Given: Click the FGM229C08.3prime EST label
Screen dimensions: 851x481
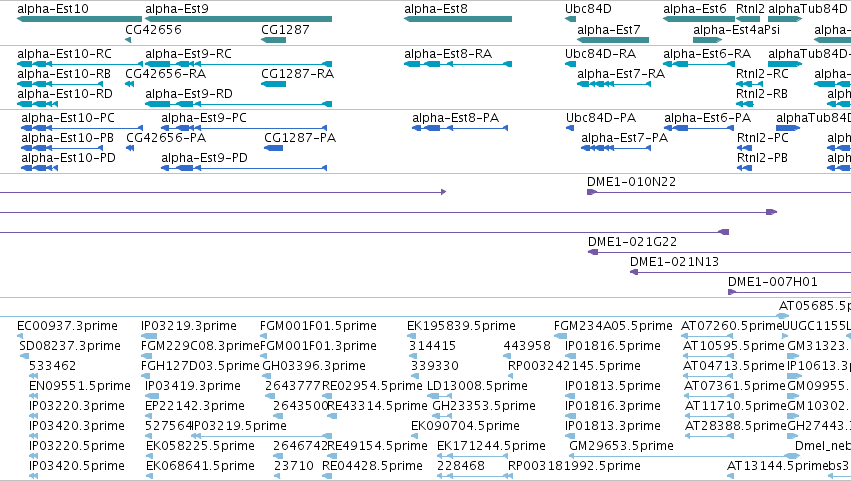Looking at the screenshot, I should (x=200, y=345).
